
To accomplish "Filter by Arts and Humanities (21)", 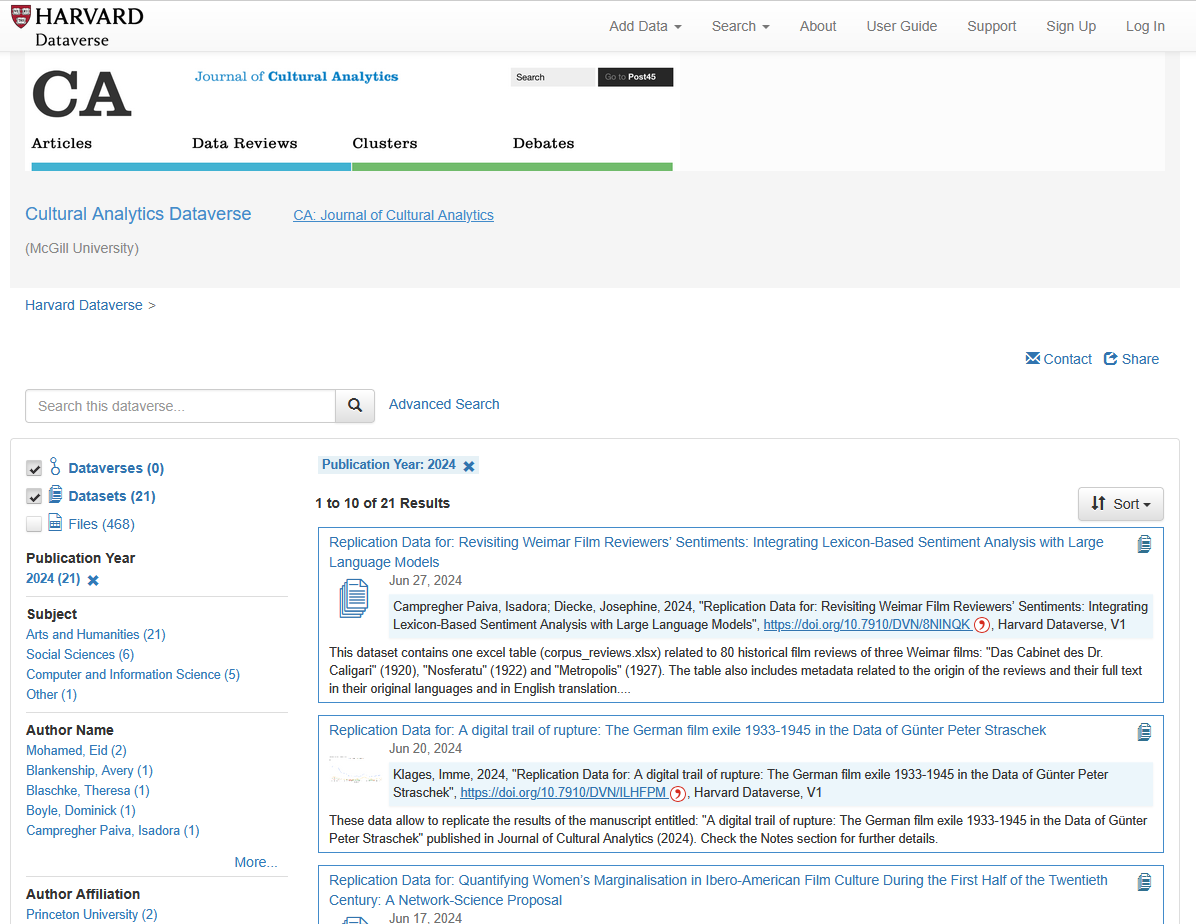I will 96,635.
